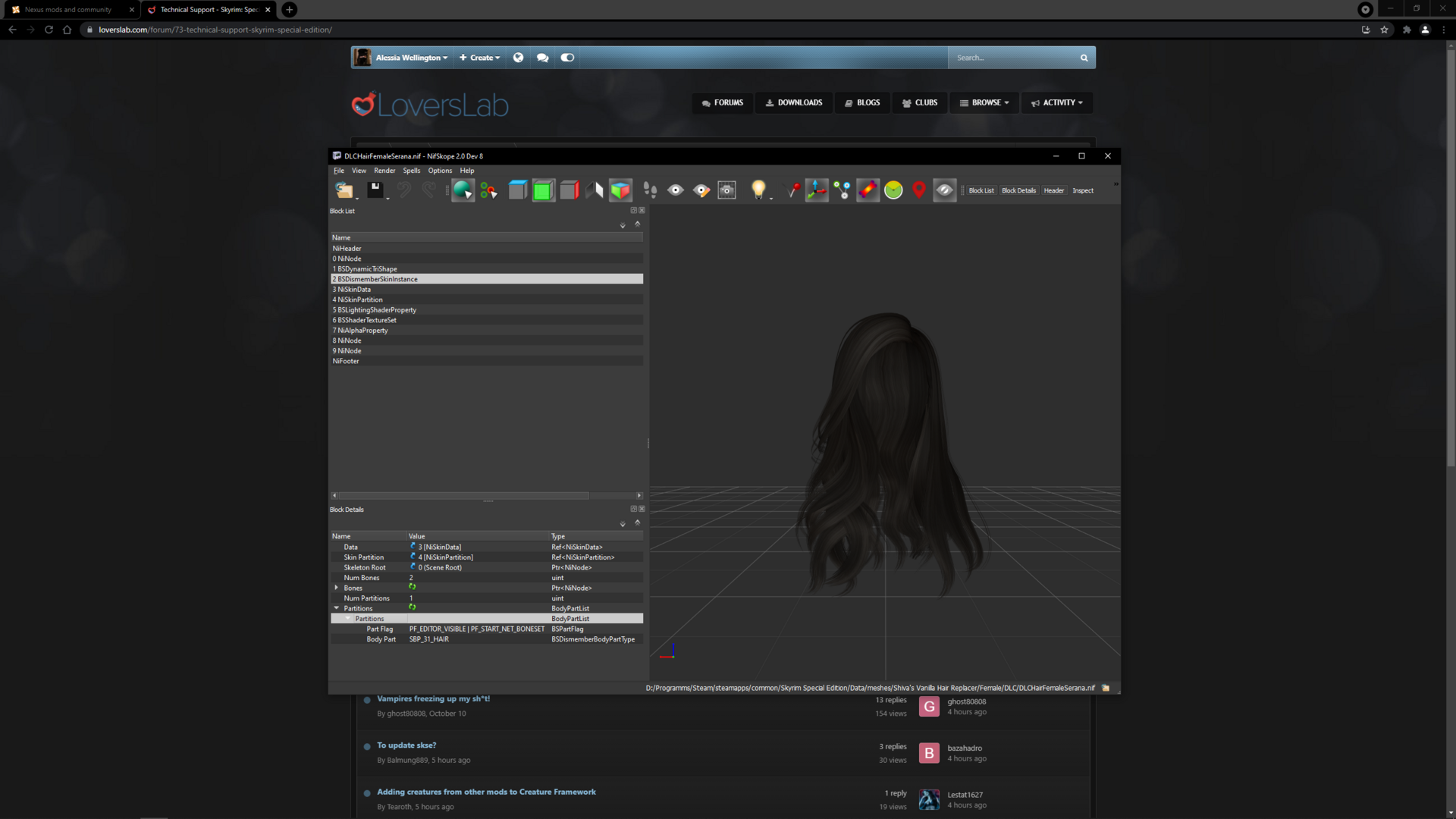
Task: Select 5 BSLightingShaderProperty block
Action: click(487, 310)
